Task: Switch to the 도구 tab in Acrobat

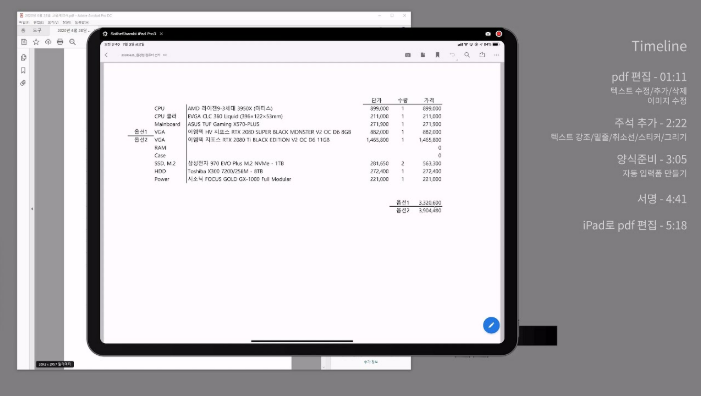Action: tap(37, 30)
